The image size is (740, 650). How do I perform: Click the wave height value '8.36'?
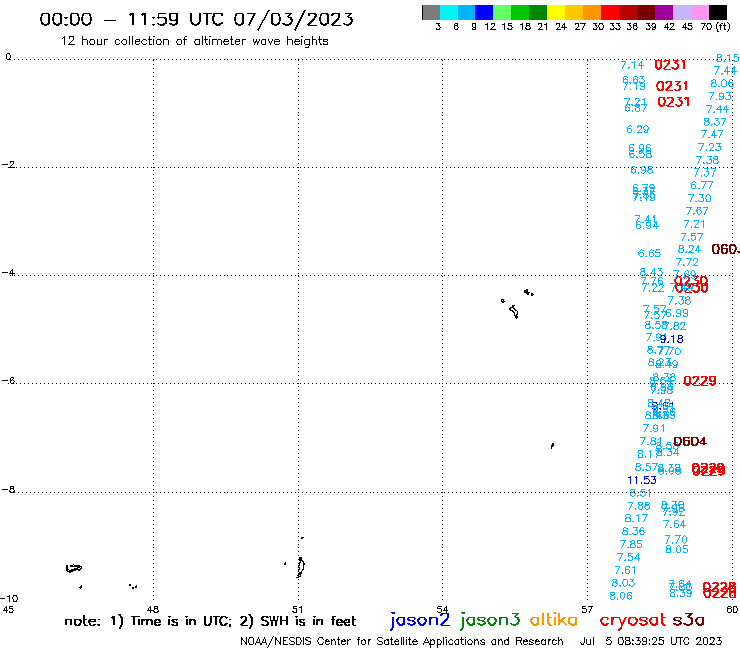(x=633, y=531)
